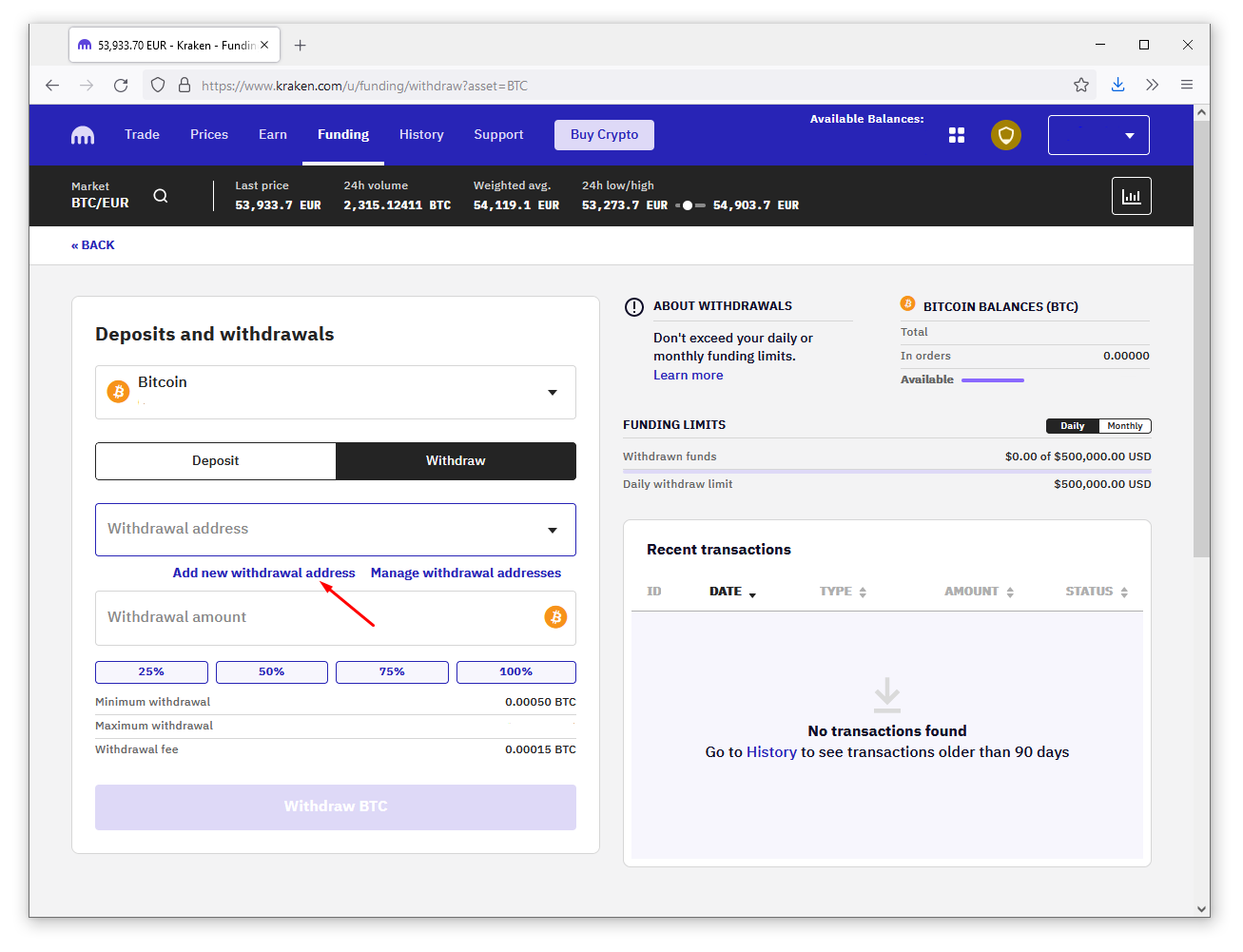The image size is (1243, 952).
Task: Switch the funding limits to Daily
Action: point(1073,426)
